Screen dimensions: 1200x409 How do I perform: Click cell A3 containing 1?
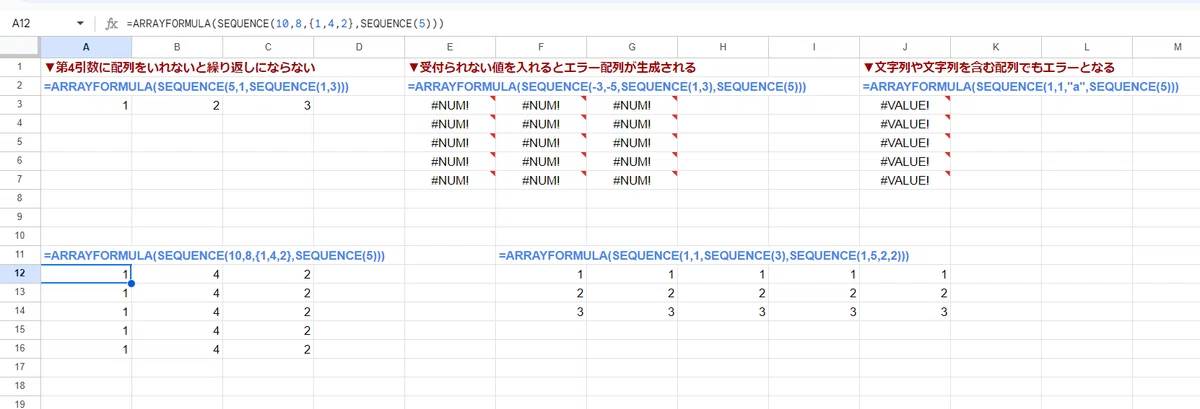point(86,105)
